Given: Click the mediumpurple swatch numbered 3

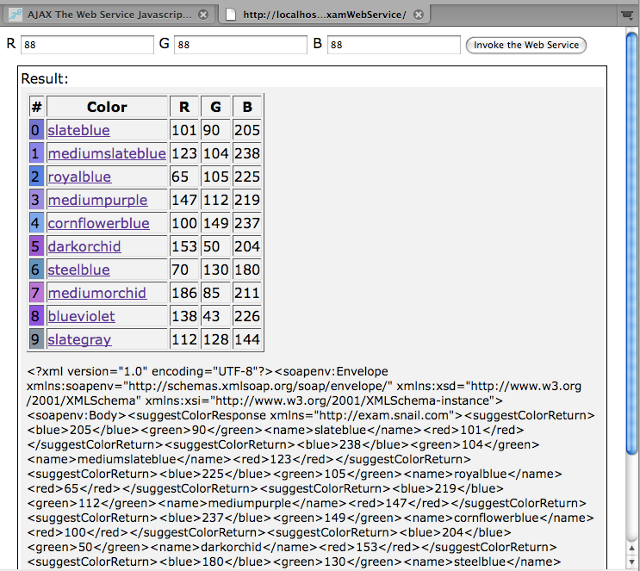Looking at the screenshot, I should click(x=37, y=200).
